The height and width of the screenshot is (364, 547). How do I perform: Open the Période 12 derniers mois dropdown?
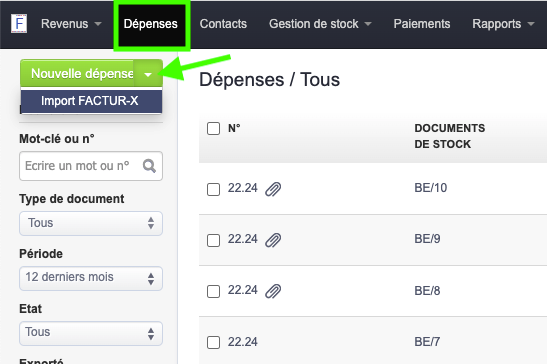pyautogui.click(x=91, y=278)
